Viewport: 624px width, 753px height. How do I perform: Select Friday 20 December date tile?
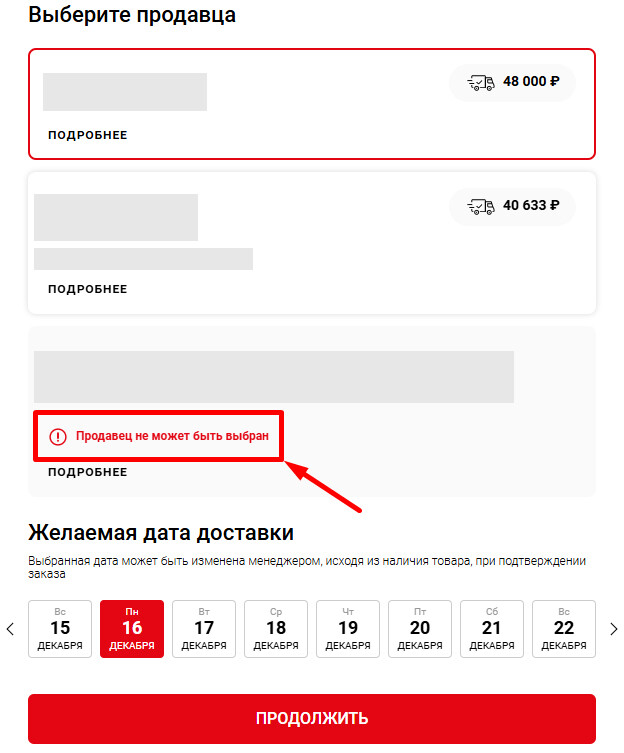[x=420, y=629]
